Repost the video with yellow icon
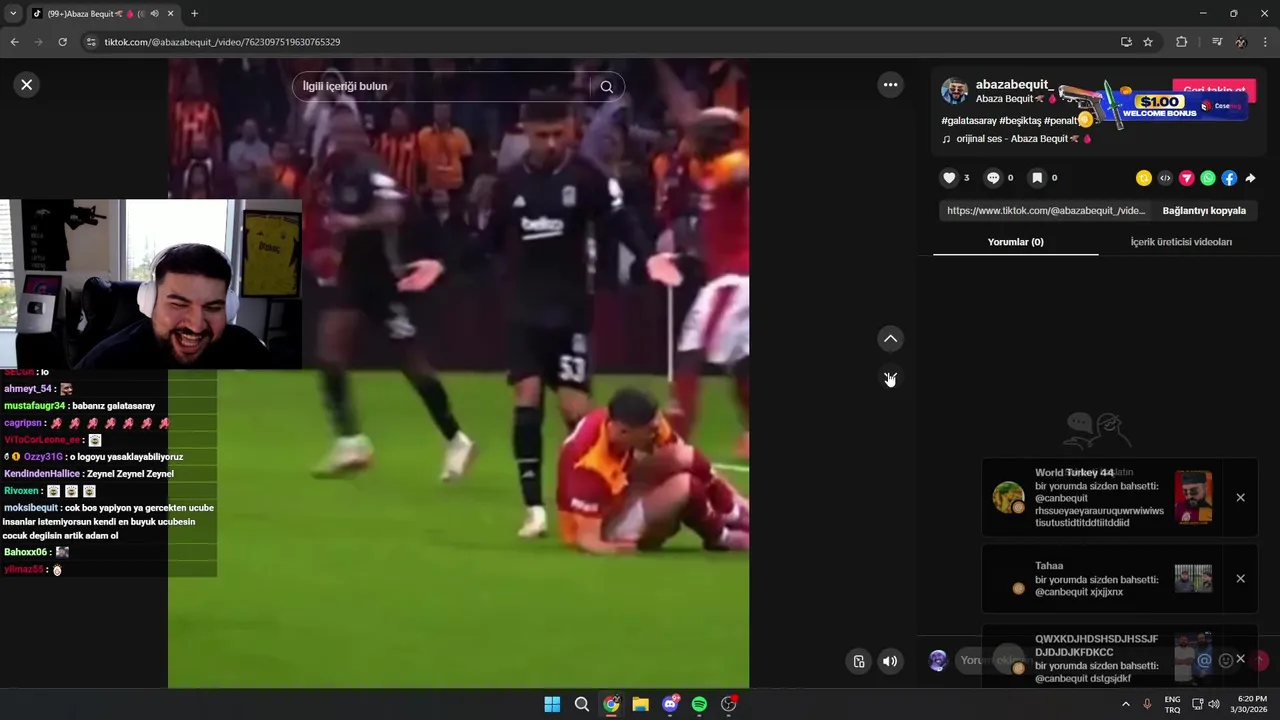 click(1144, 178)
